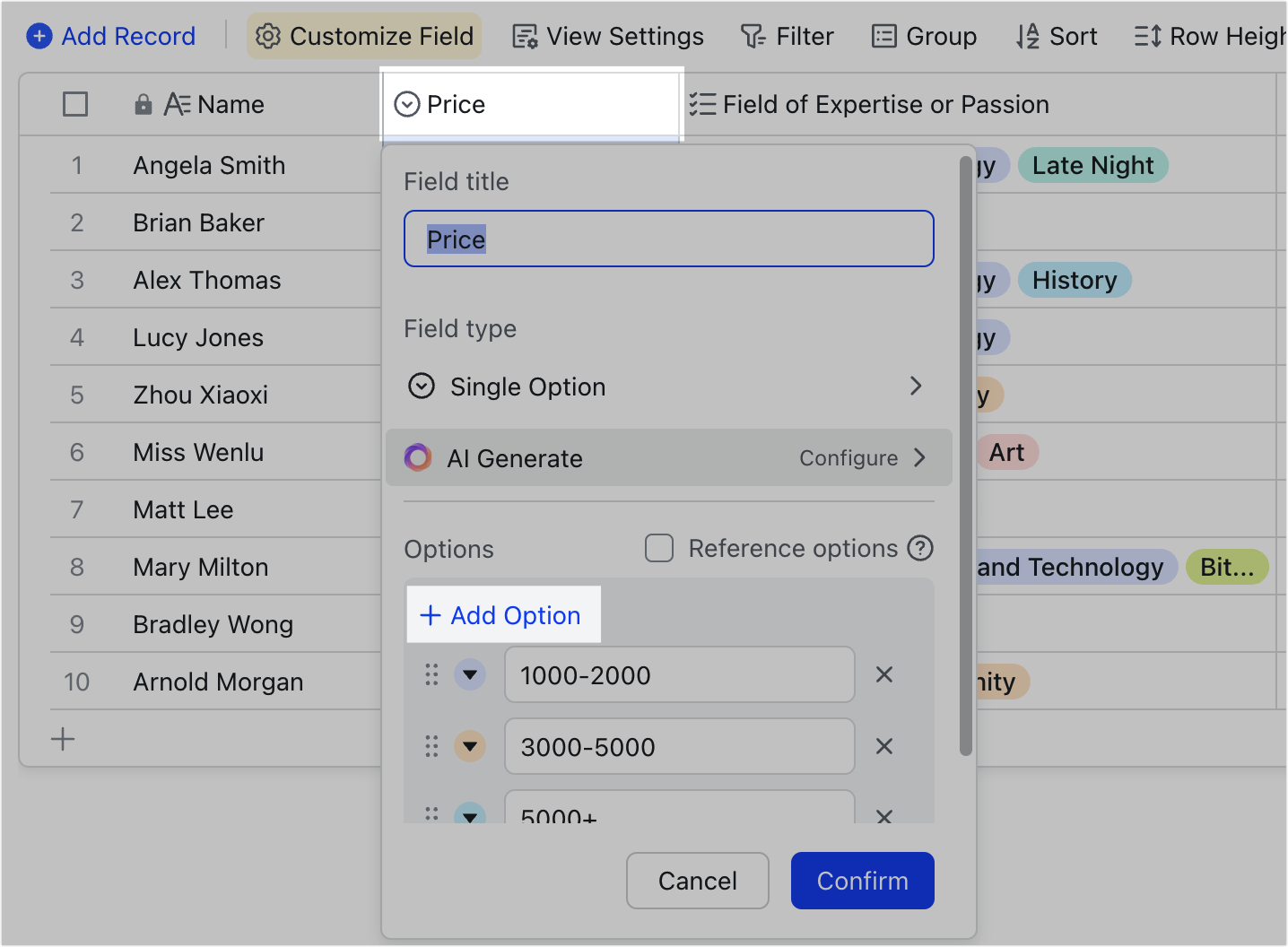Click inside the Field title text box
Image resolution: width=1288 pixels, height=947 pixels.
(668, 239)
